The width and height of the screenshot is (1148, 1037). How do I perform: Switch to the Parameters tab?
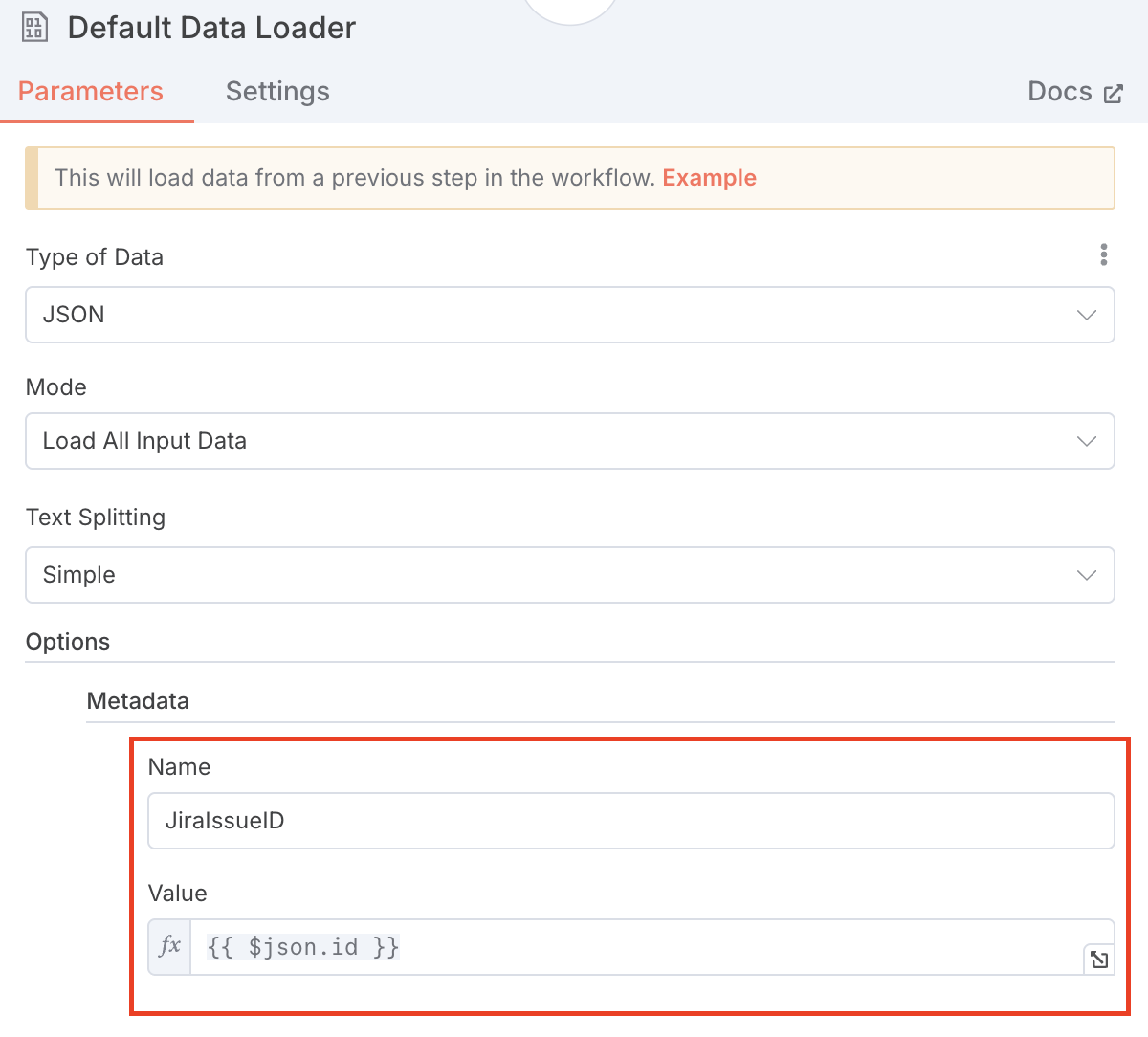click(x=91, y=91)
